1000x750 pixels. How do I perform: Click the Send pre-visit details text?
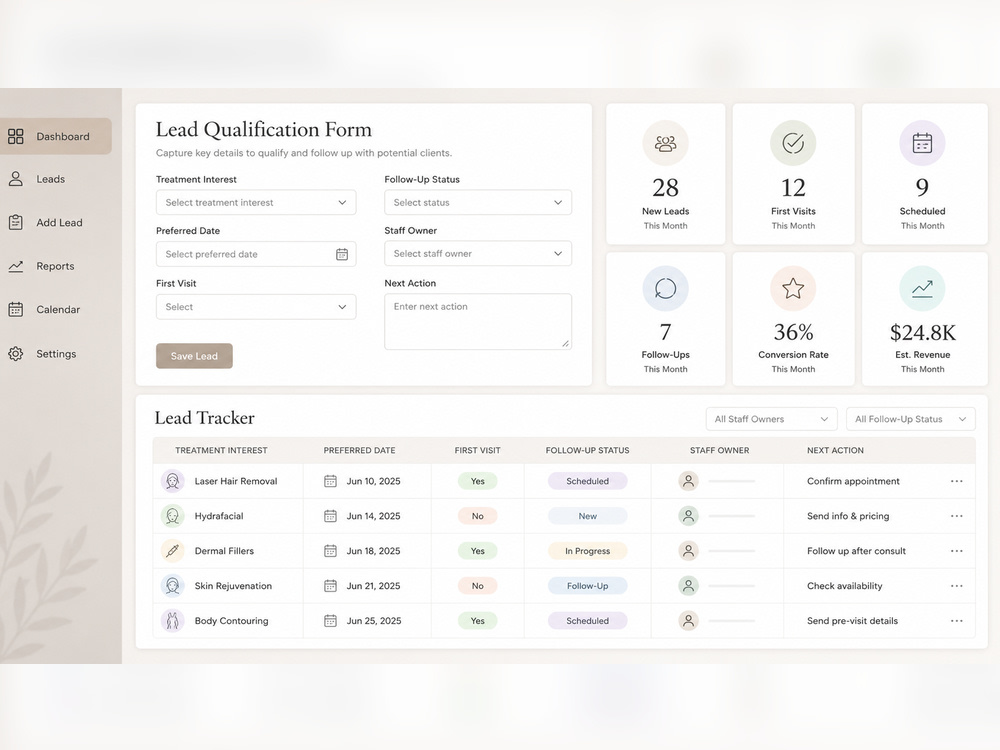tap(852, 621)
